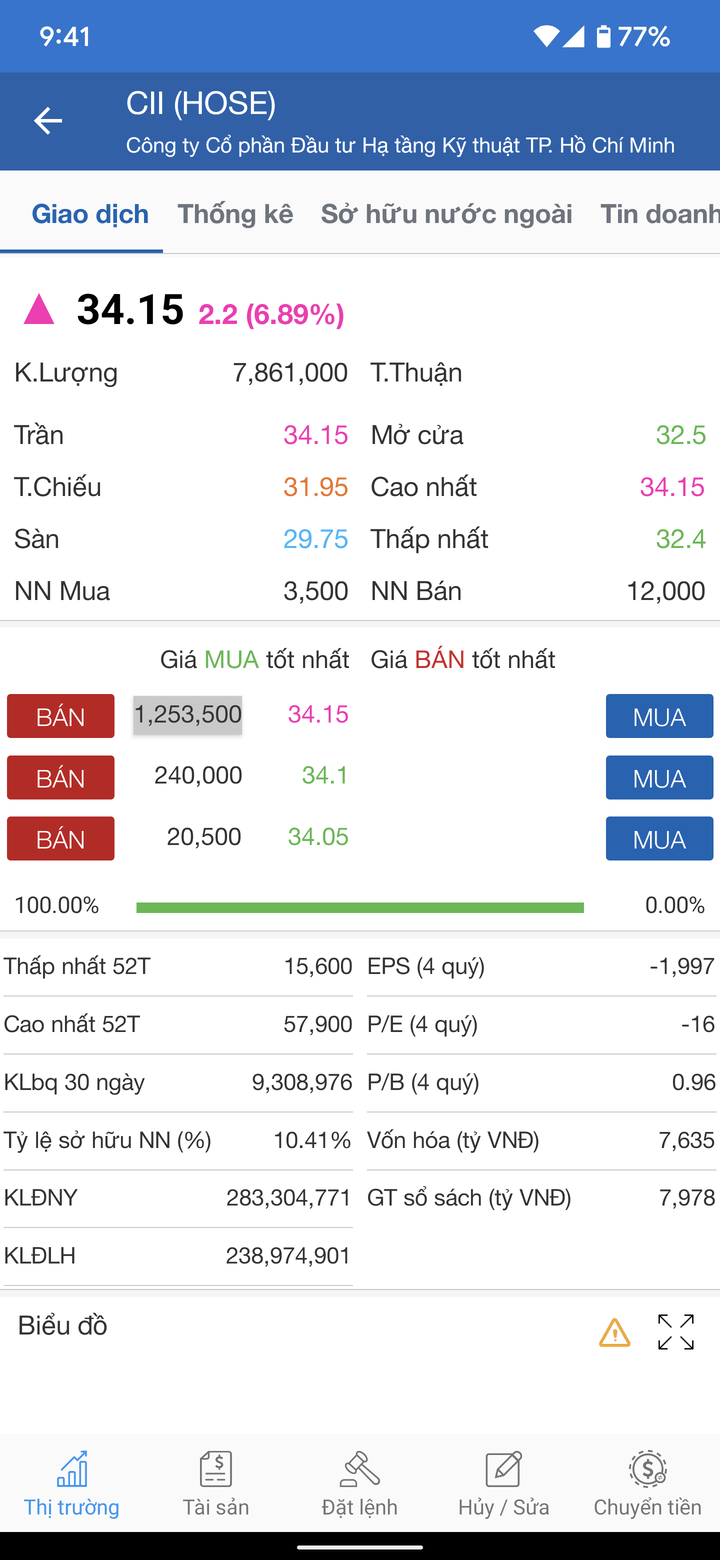This screenshot has width=720, height=1560.
Task: Open the Thị trường market icon
Action: pyautogui.click(x=72, y=1471)
